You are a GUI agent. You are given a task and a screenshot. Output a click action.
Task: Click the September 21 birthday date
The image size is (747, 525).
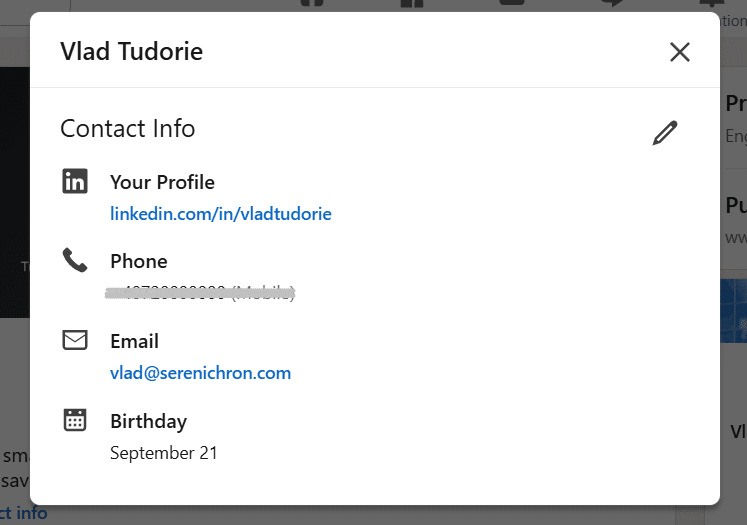pyautogui.click(x=163, y=453)
